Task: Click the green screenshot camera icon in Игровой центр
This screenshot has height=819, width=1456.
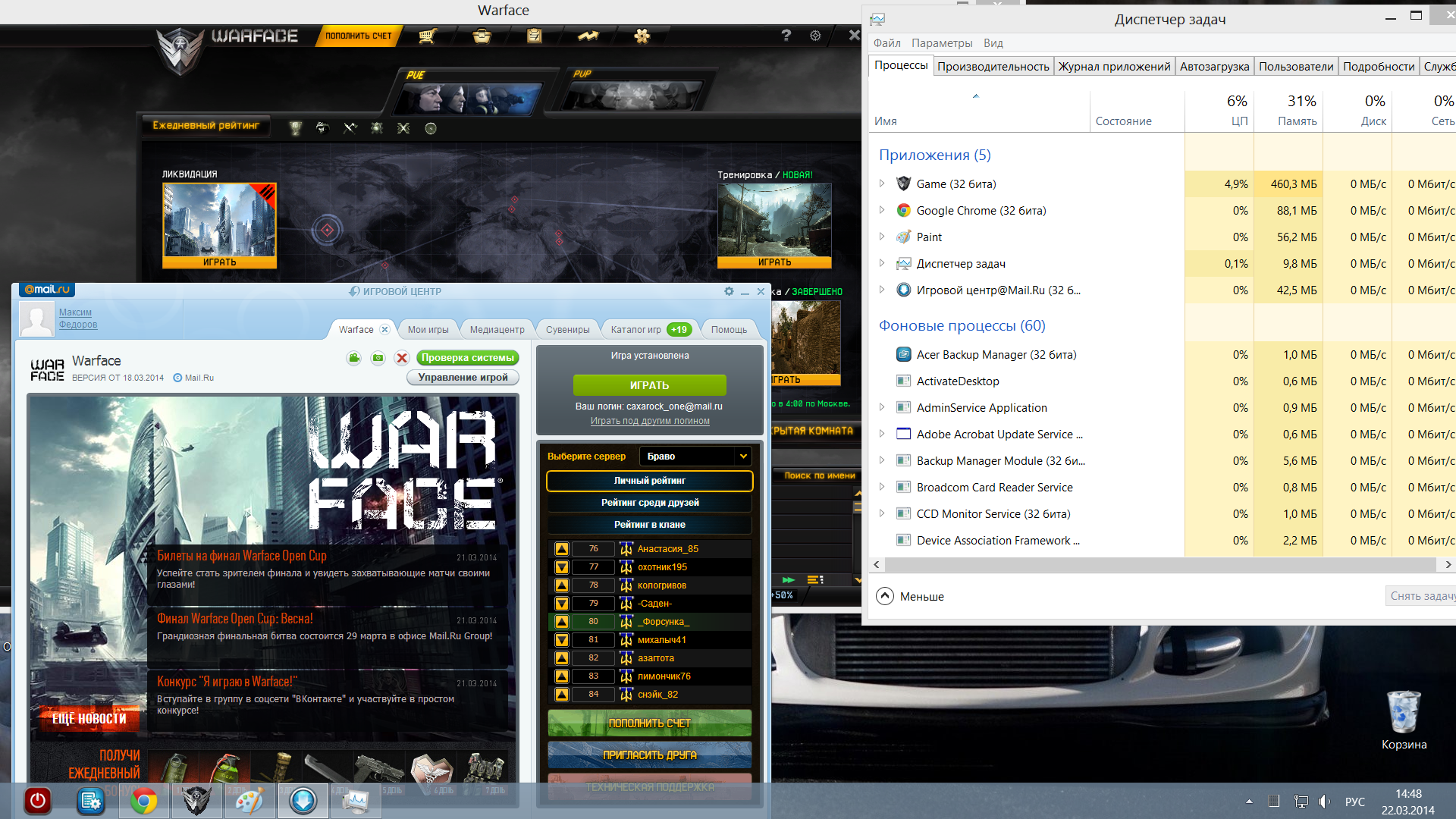Action: (378, 358)
